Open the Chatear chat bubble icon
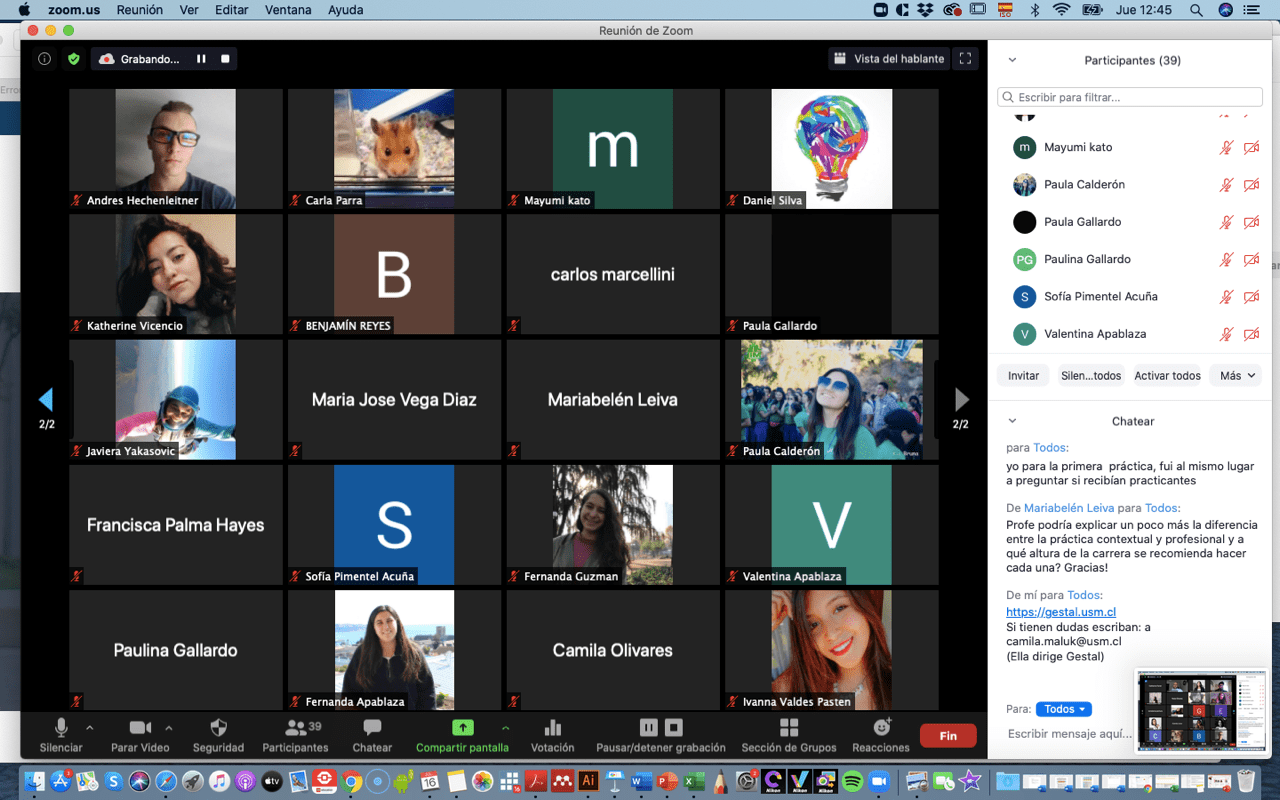 point(372,728)
